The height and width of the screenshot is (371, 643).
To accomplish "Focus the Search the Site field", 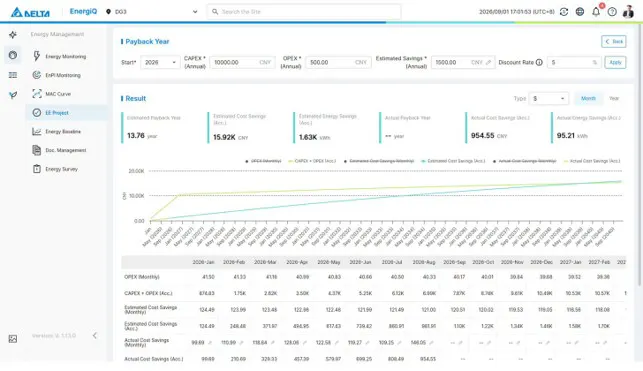I will pyautogui.click(x=304, y=12).
